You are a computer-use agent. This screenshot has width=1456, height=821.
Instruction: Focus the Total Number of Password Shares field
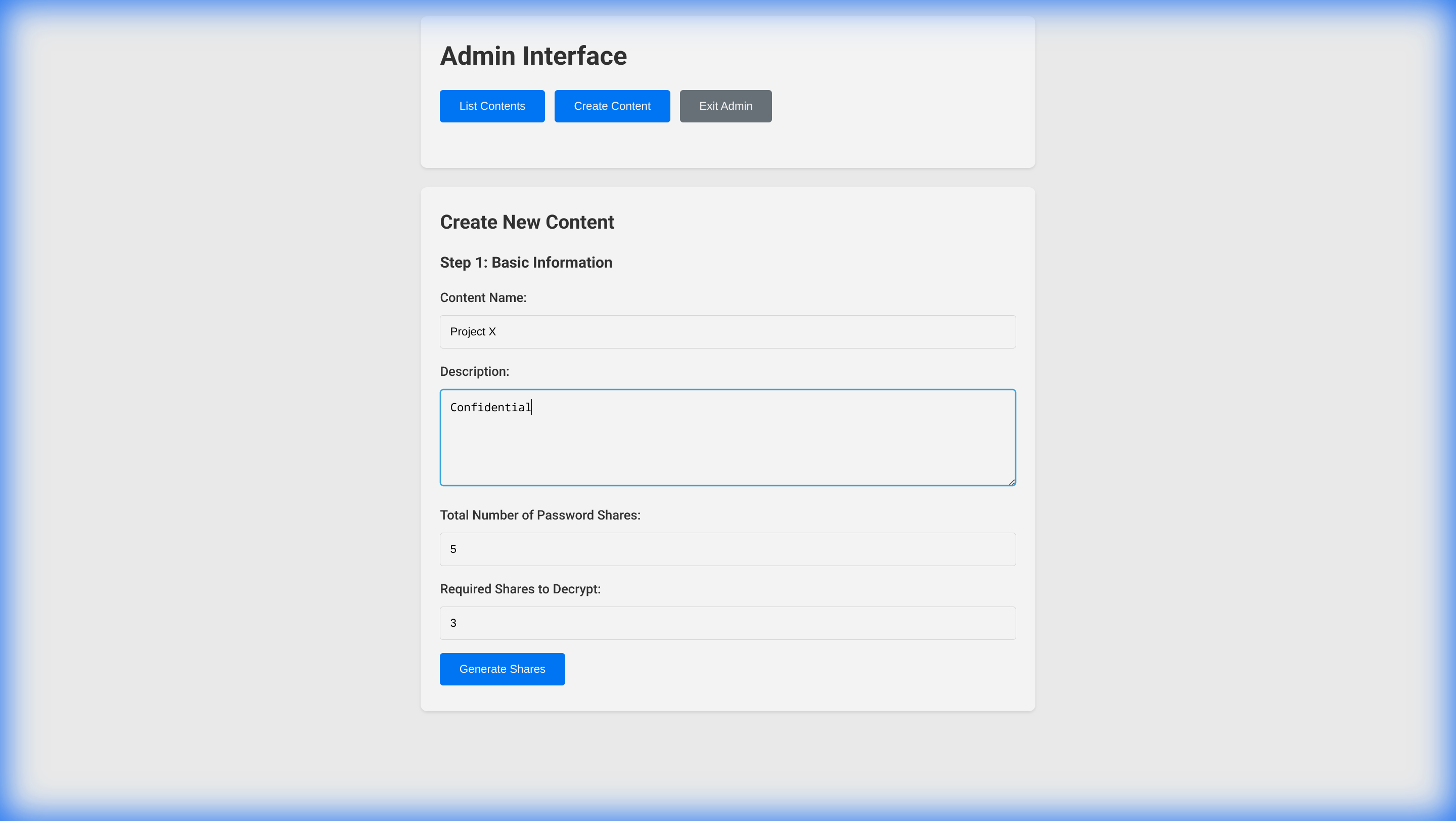[x=727, y=549]
